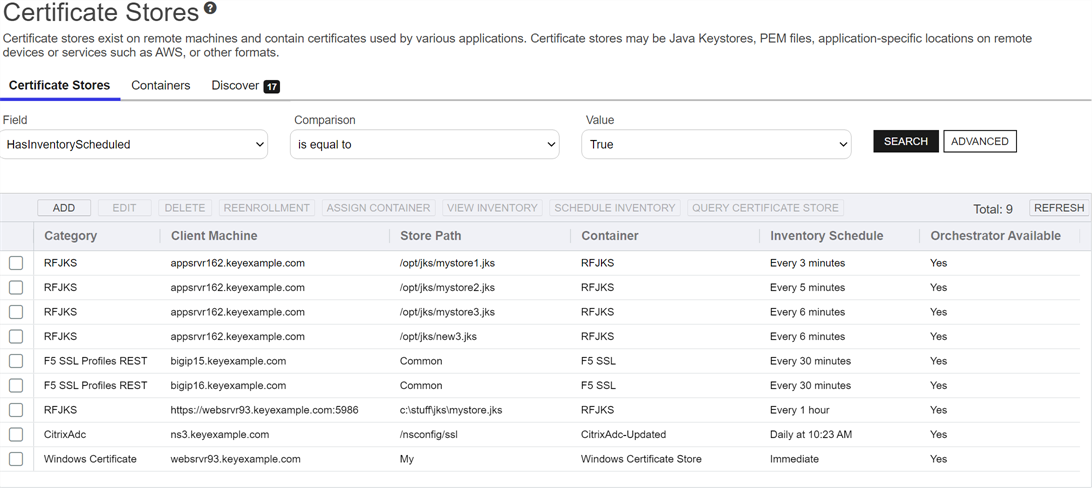The width and height of the screenshot is (1092, 488).
Task: Tick the Windows Certificate row checkbox
Action: pyautogui.click(x=16, y=459)
